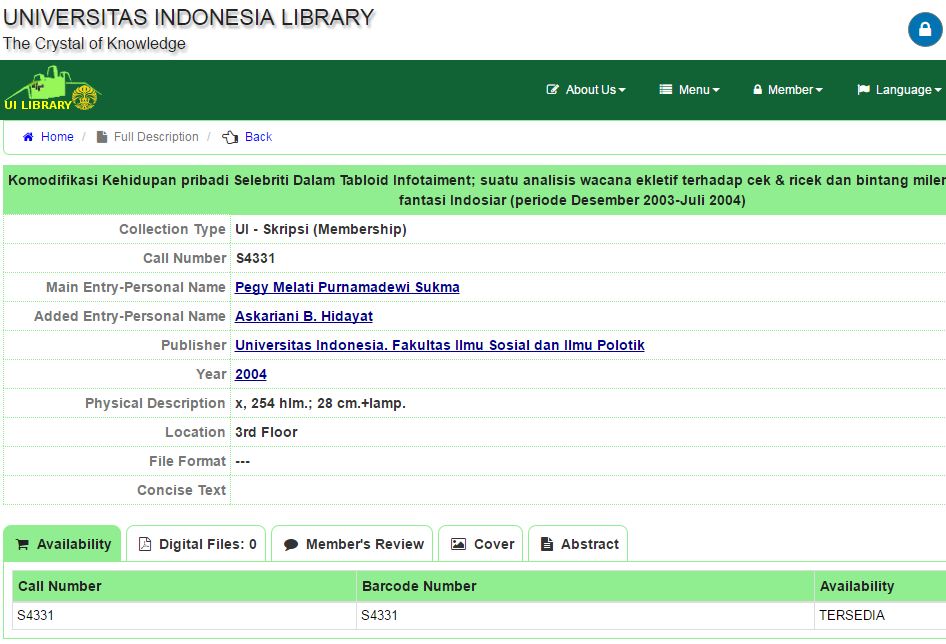946x644 pixels.
Task: Open the Menu dropdown in navbar
Action: 690,90
